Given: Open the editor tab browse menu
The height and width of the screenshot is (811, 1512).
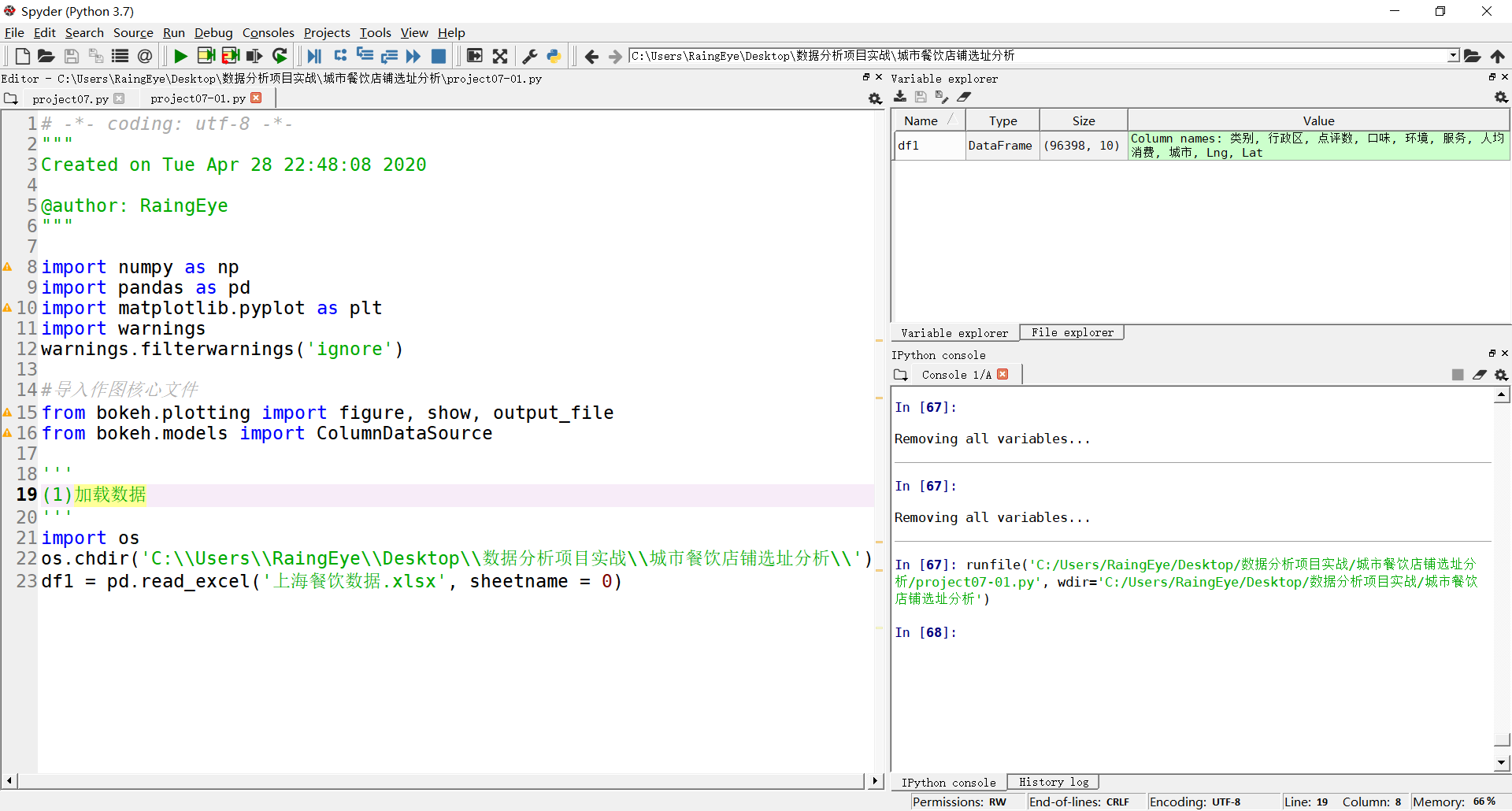Looking at the screenshot, I should tap(11, 98).
